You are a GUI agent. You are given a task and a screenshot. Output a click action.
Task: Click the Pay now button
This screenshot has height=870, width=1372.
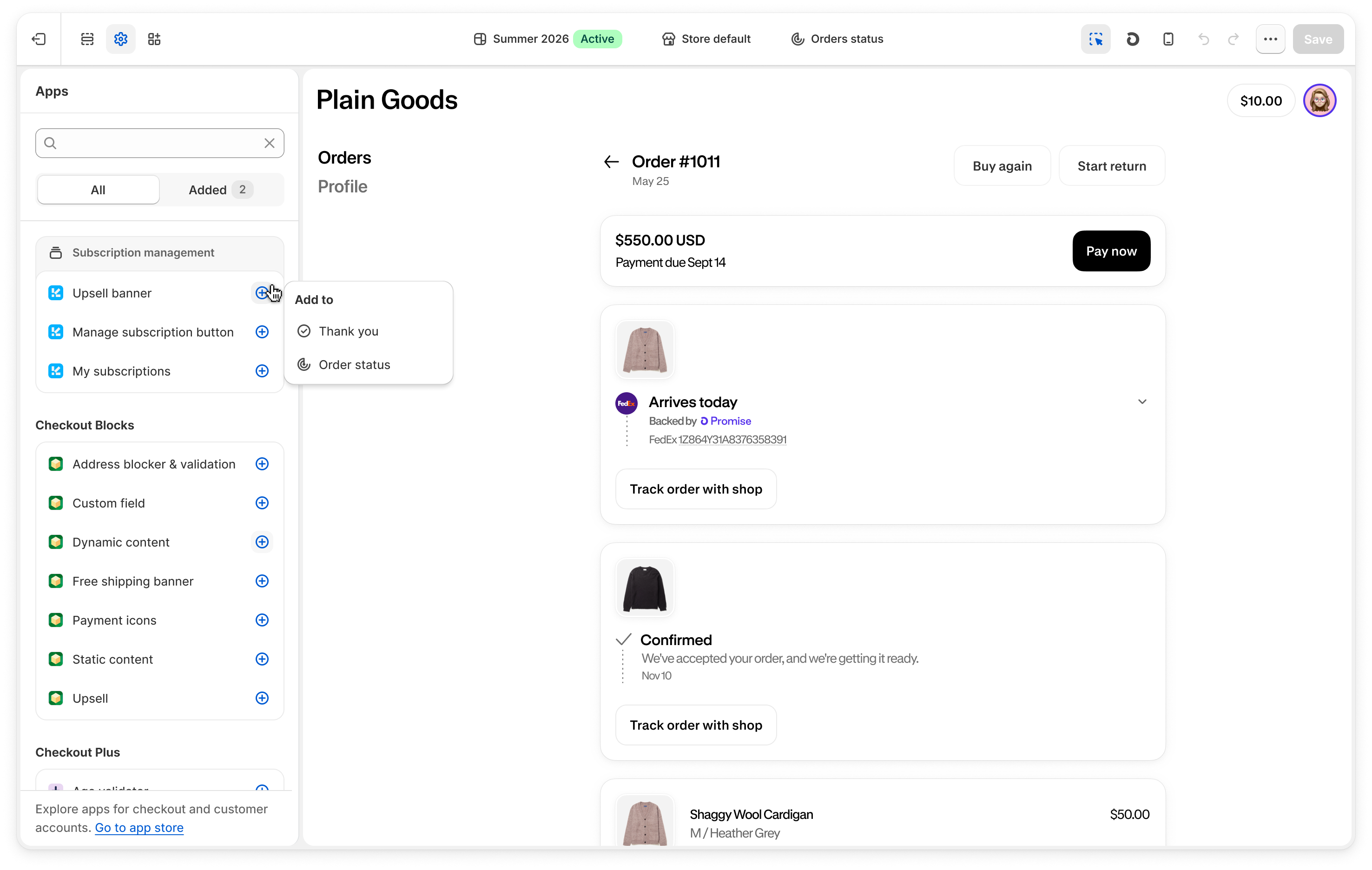[x=1111, y=251]
